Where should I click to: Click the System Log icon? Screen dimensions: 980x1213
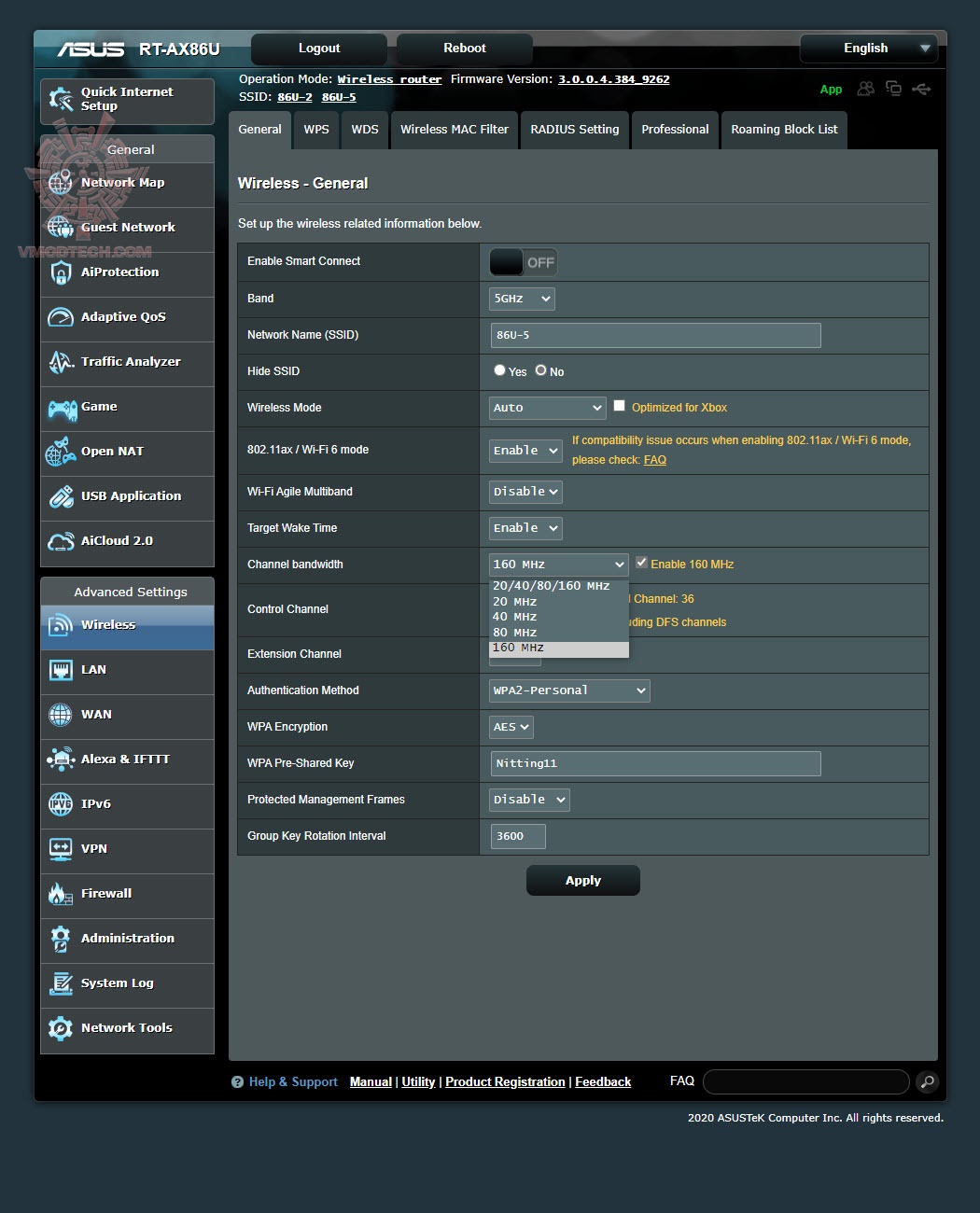click(61, 983)
